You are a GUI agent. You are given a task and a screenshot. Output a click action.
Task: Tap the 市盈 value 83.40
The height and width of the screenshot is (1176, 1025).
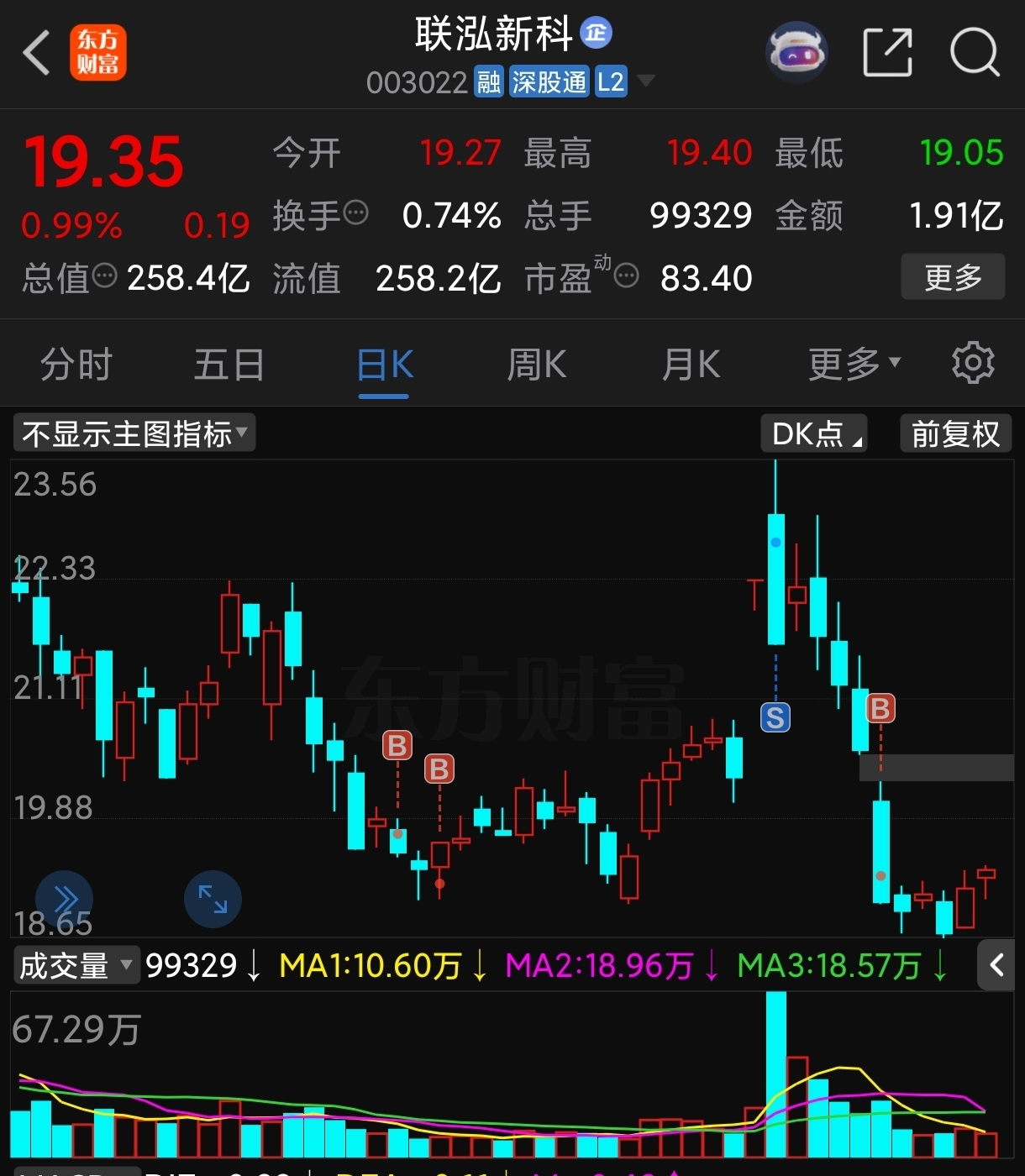pos(706,278)
